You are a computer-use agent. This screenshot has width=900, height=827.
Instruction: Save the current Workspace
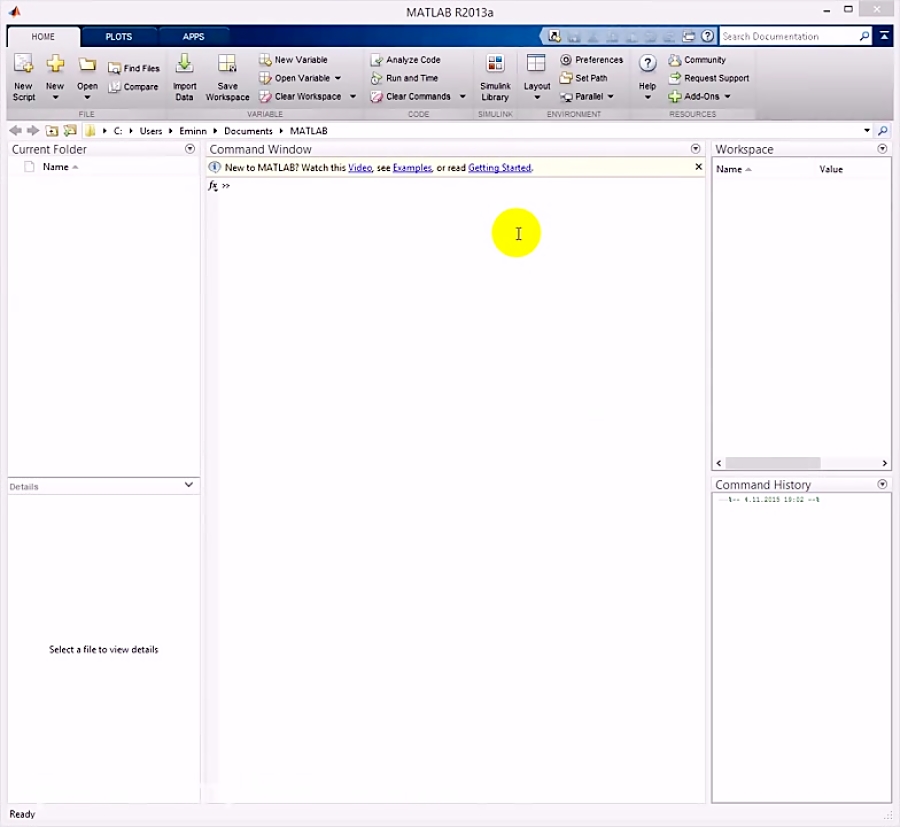pos(227,77)
